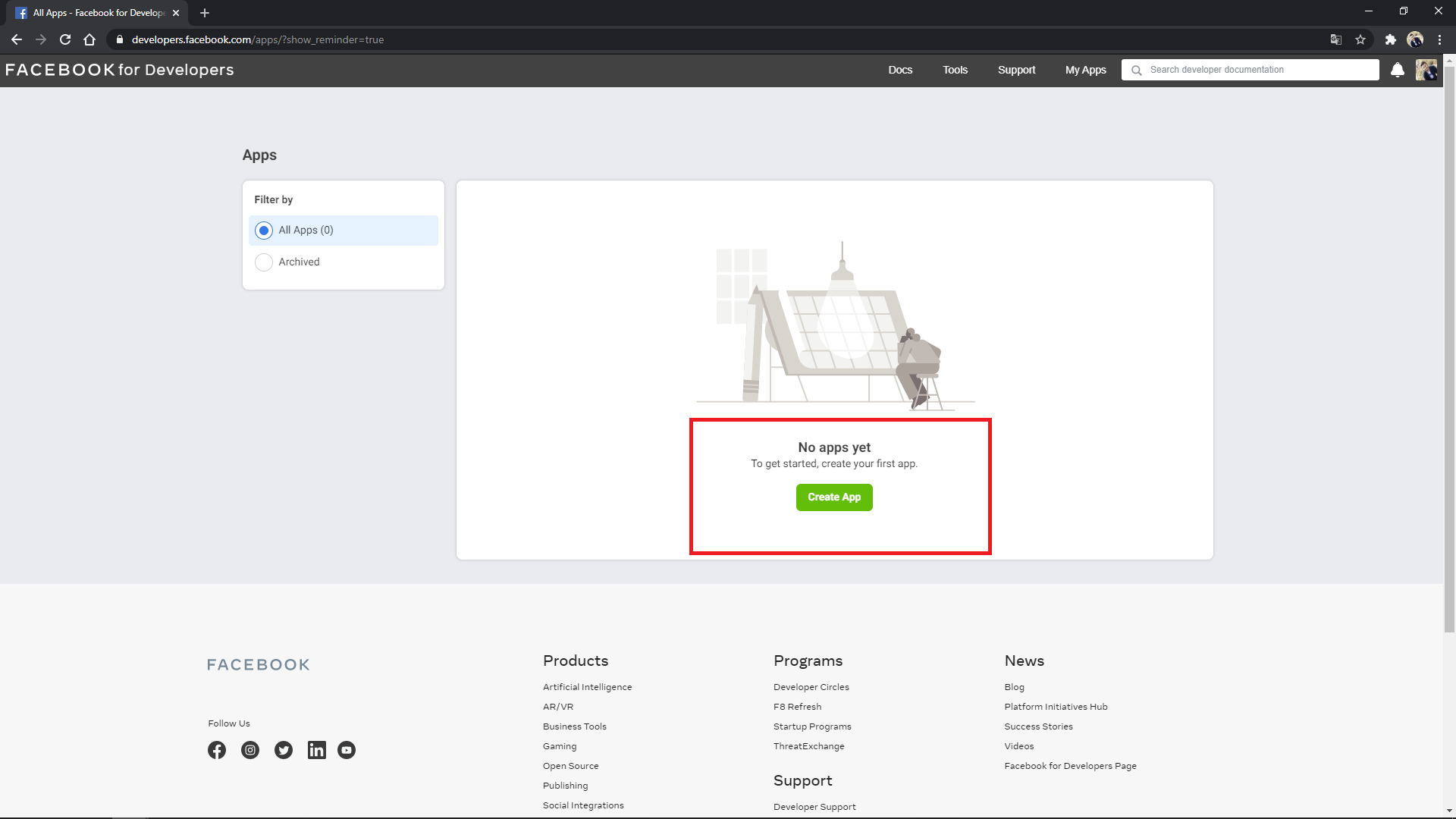Screen dimensions: 1456x819
Task: Bookmark this page with the star
Action: click(x=1360, y=39)
